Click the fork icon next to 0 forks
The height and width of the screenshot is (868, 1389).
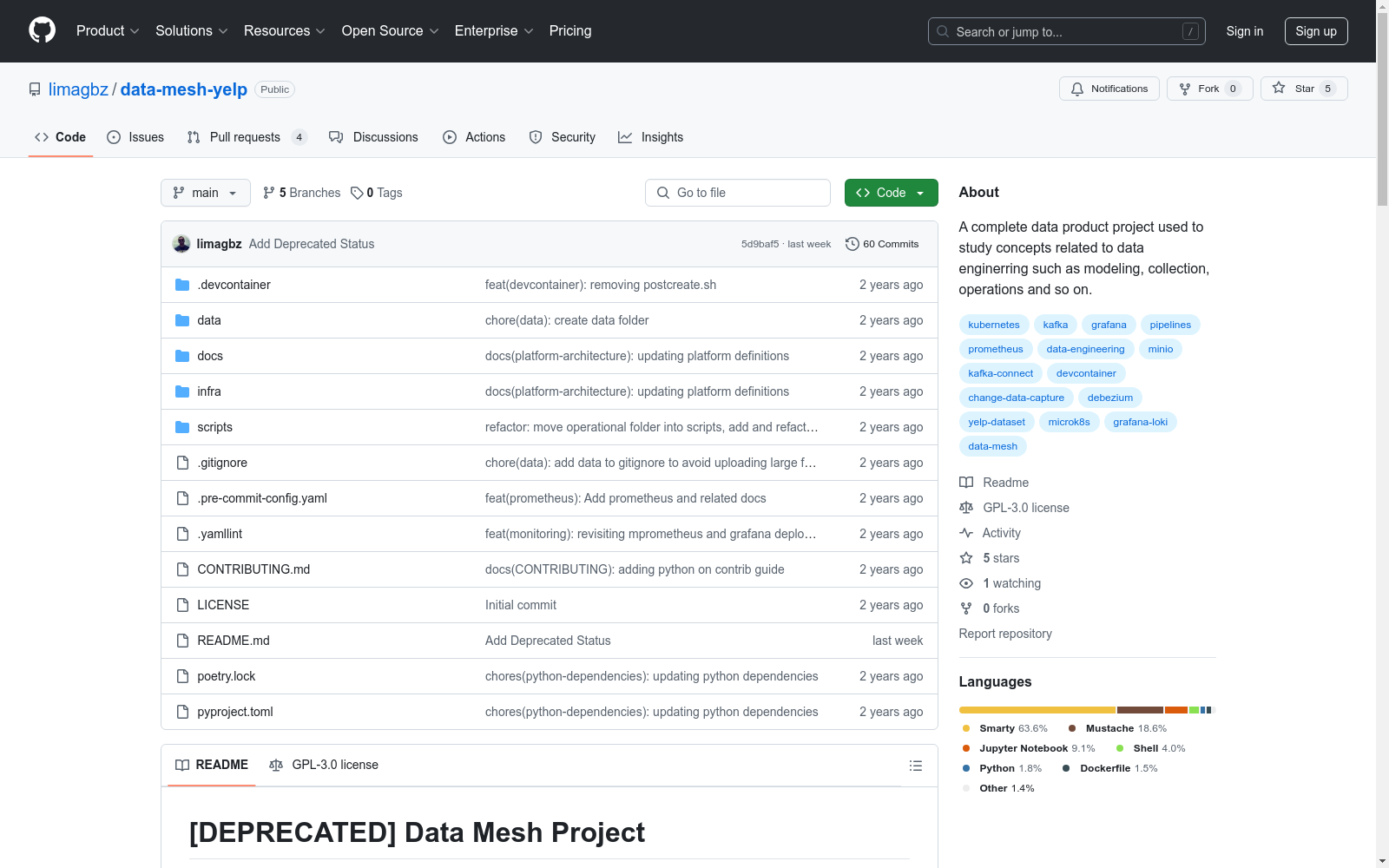[x=966, y=608]
